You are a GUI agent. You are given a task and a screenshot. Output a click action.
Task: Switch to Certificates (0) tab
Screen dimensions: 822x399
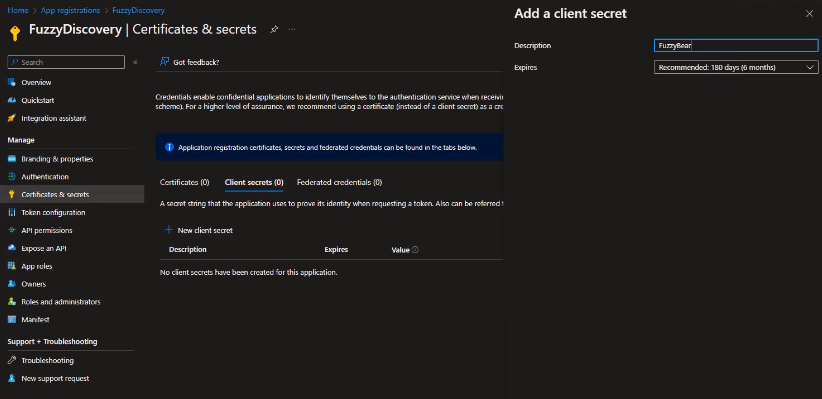point(185,182)
